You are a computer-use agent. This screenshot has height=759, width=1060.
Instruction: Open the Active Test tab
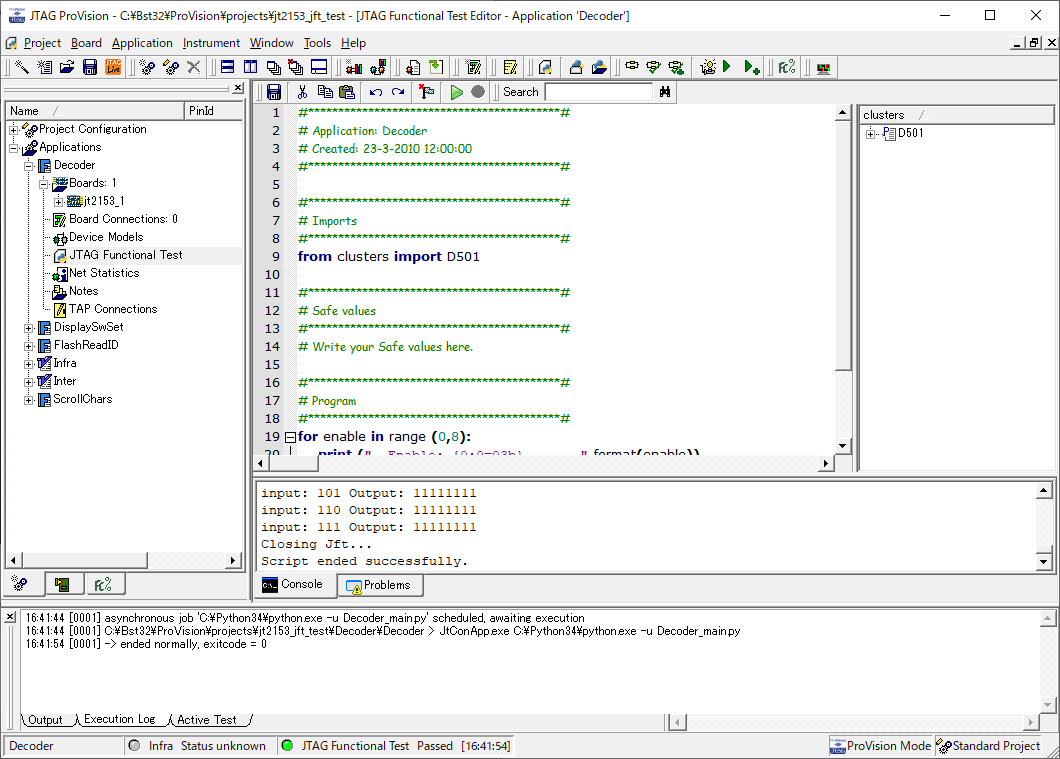pyautogui.click(x=207, y=720)
